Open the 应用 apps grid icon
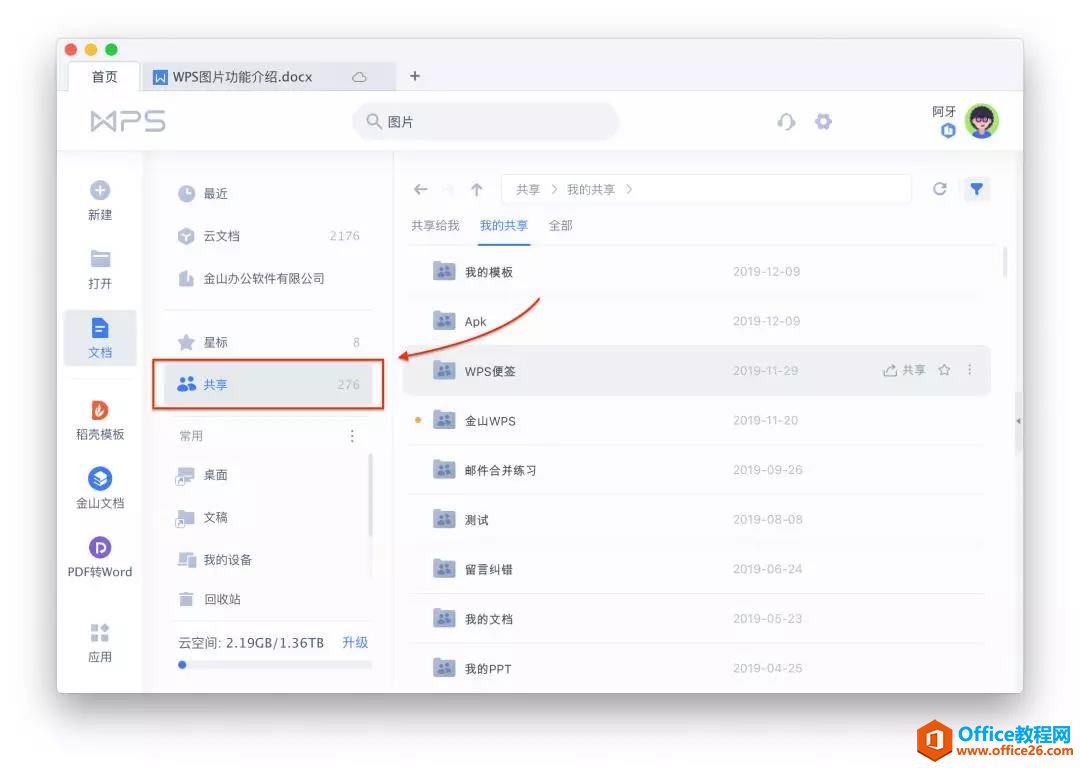 tap(100, 632)
